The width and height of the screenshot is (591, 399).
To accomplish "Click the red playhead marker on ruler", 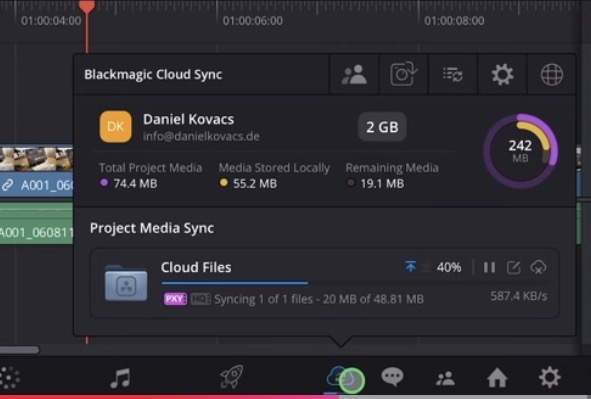I will point(87,7).
